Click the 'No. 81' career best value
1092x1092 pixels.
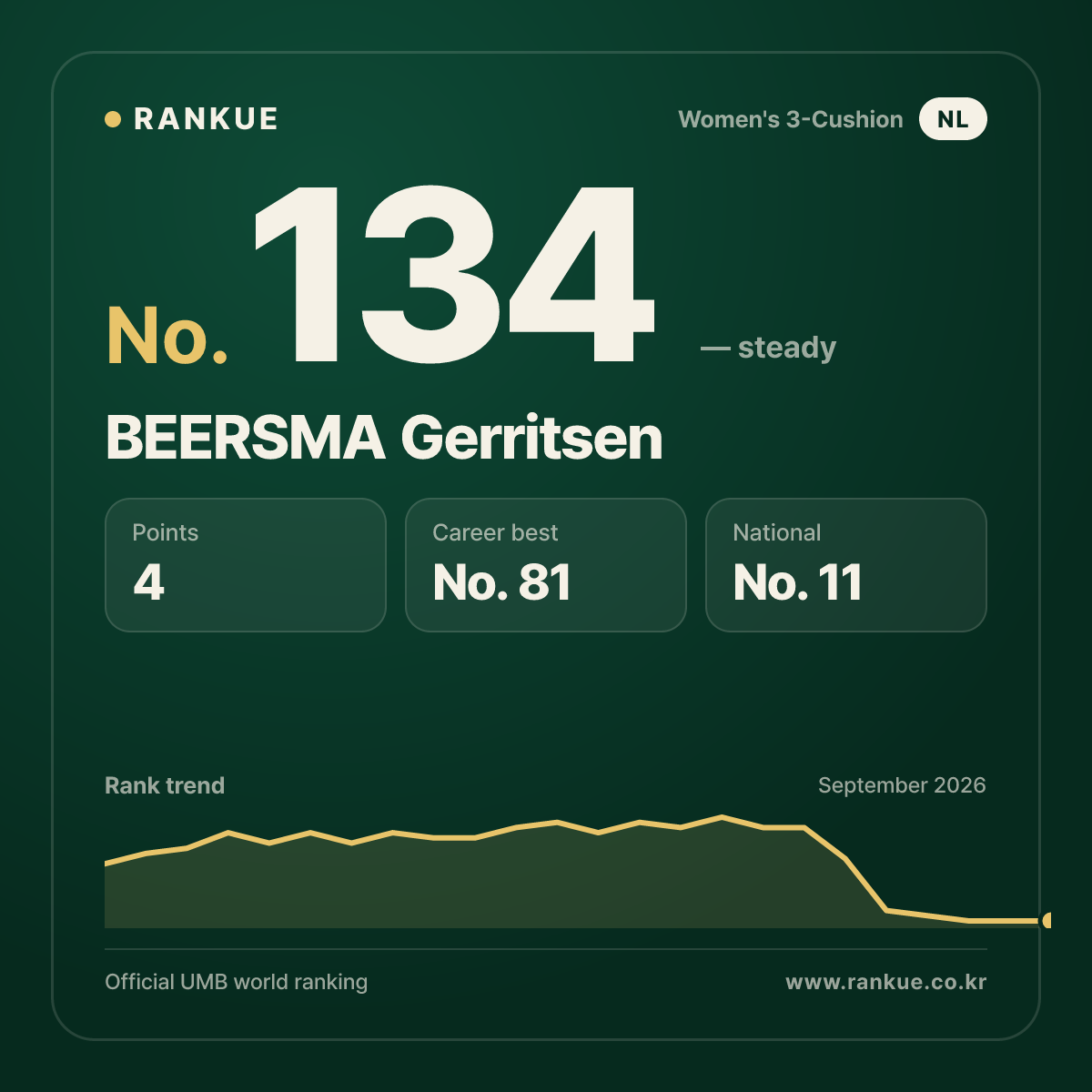pos(502,582)
